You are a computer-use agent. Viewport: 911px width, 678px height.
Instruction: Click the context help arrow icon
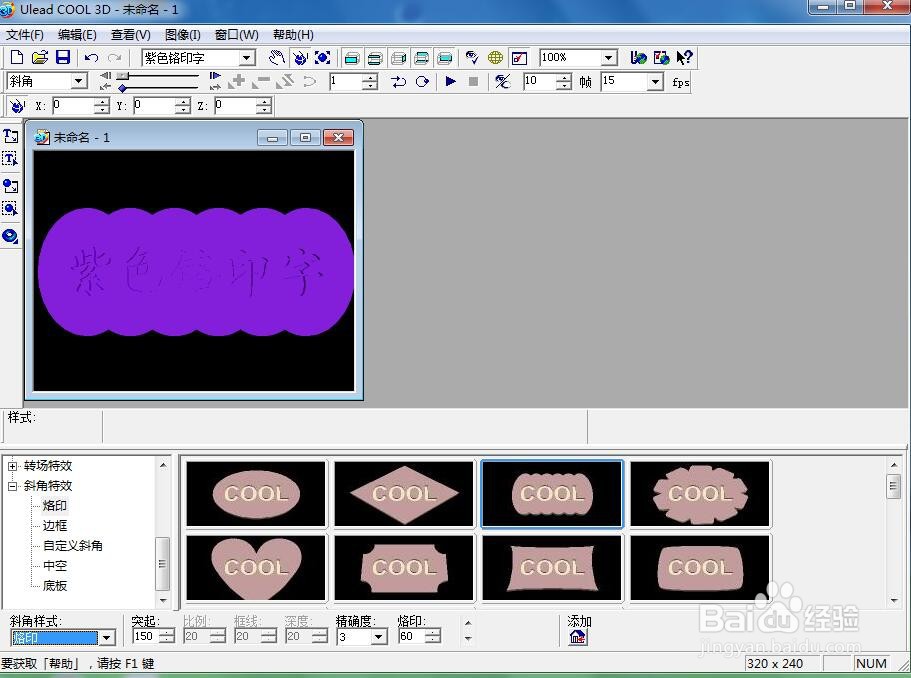[684, 58]
